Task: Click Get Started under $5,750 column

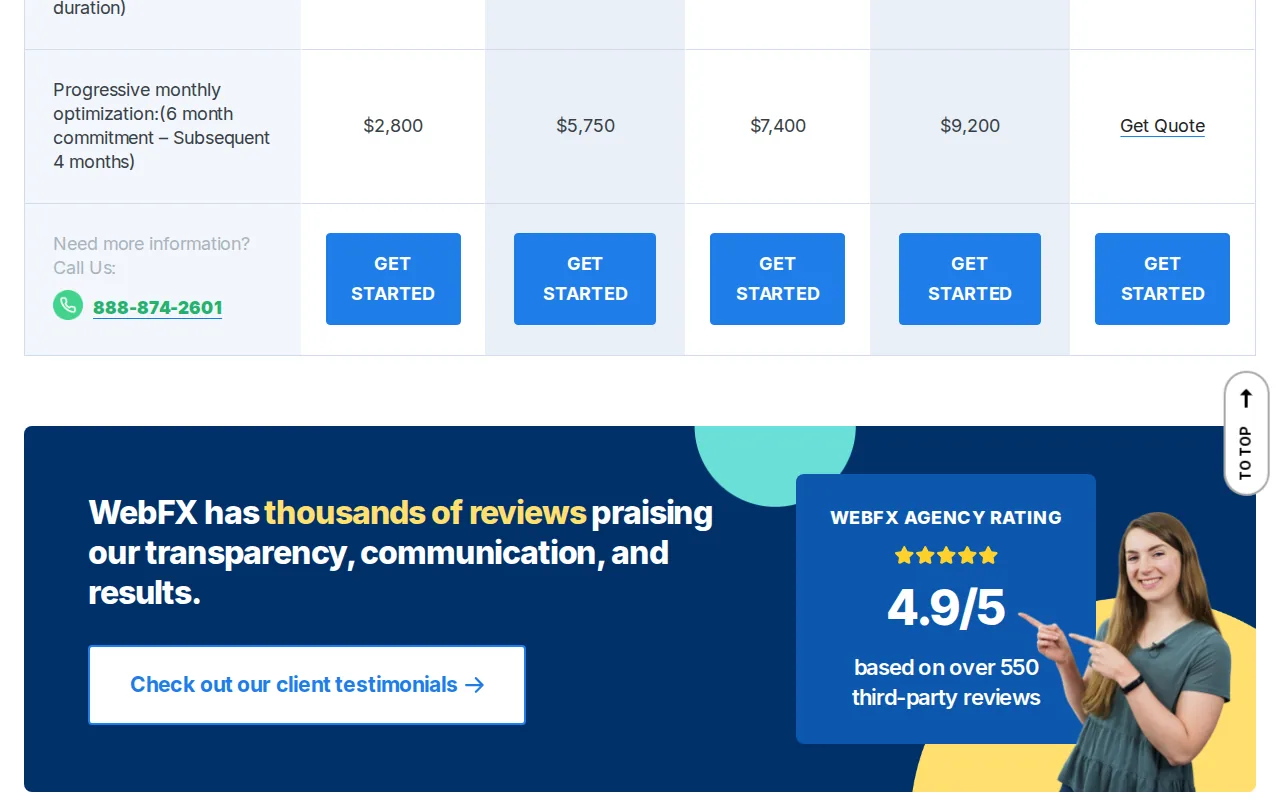Action: [585, 279]
